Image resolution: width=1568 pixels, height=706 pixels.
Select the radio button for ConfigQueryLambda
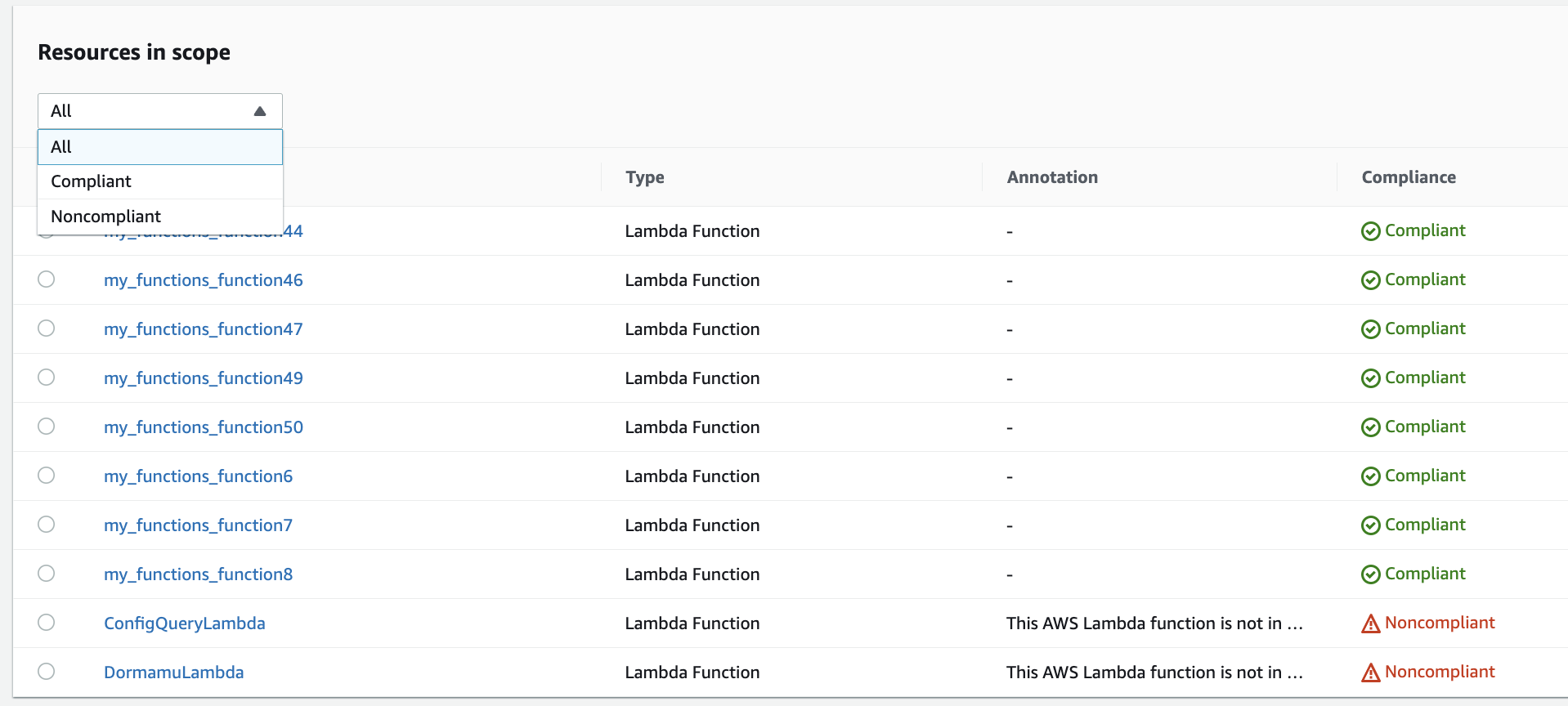(x=47, y=623)
